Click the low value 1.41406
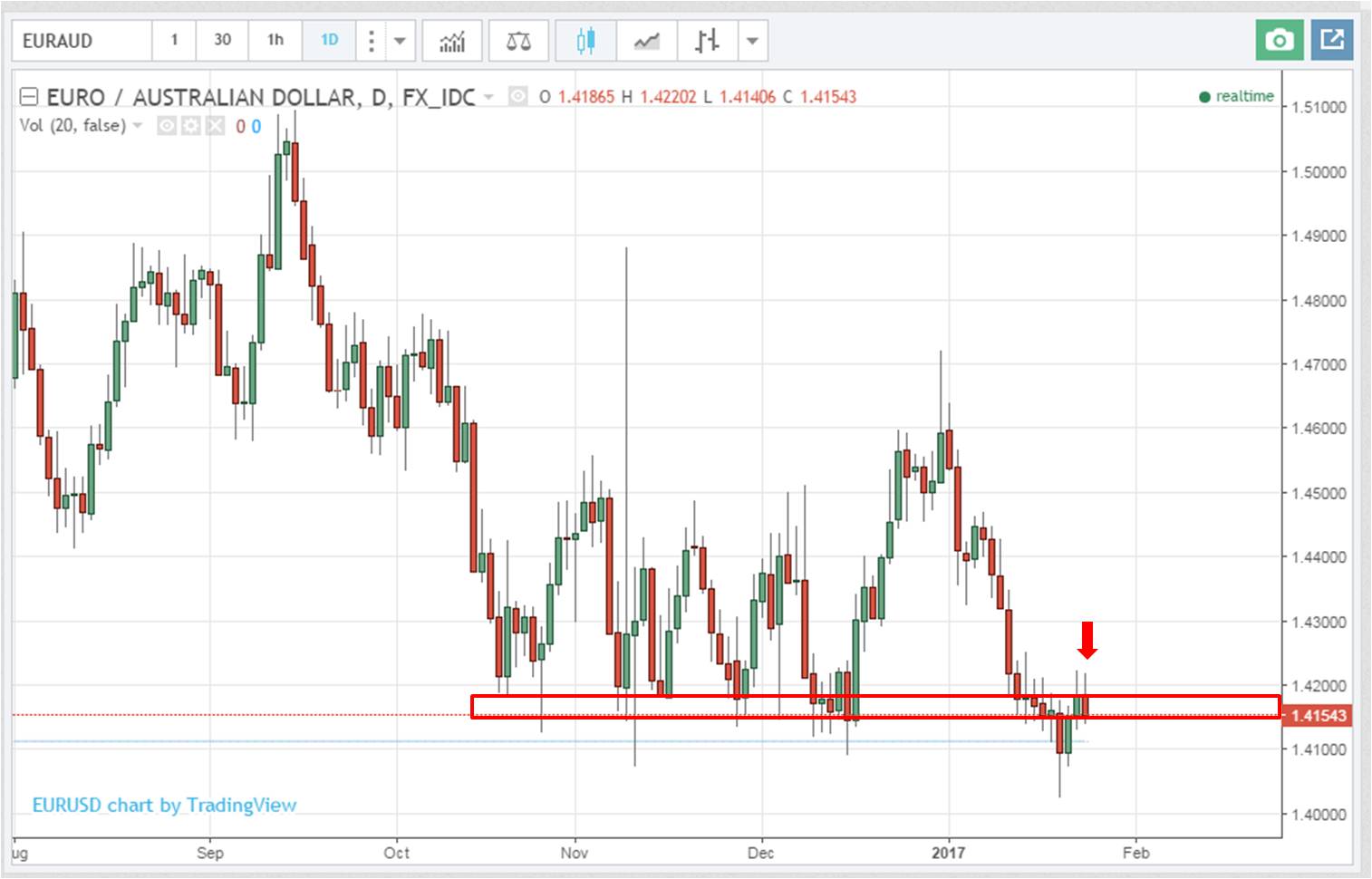Viewport: 1372px width, 879px height. tap(747, 97)
